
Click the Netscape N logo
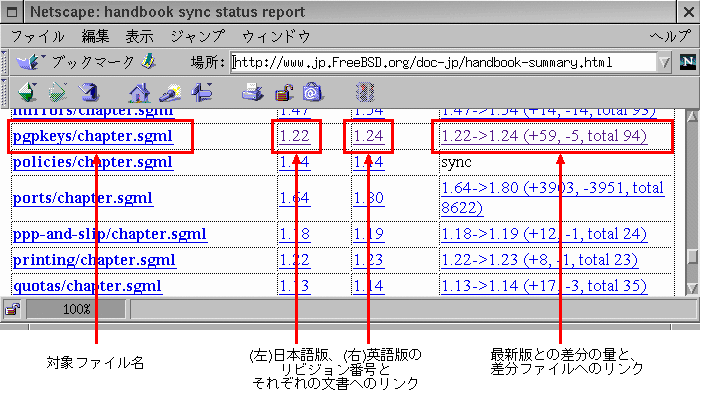coord(687,62)
